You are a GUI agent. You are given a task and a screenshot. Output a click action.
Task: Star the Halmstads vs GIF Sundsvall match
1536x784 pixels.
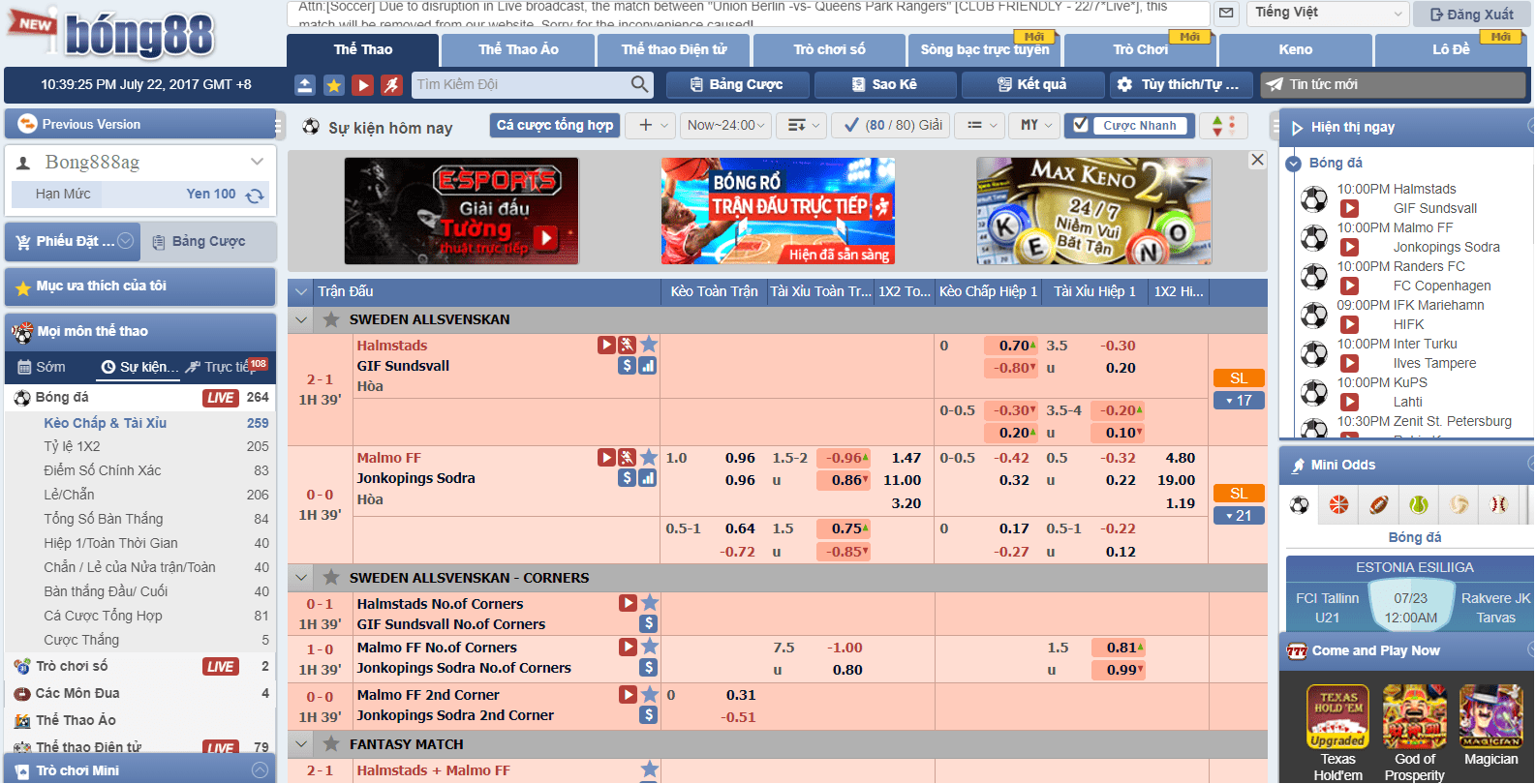click(x=649, y=345)
